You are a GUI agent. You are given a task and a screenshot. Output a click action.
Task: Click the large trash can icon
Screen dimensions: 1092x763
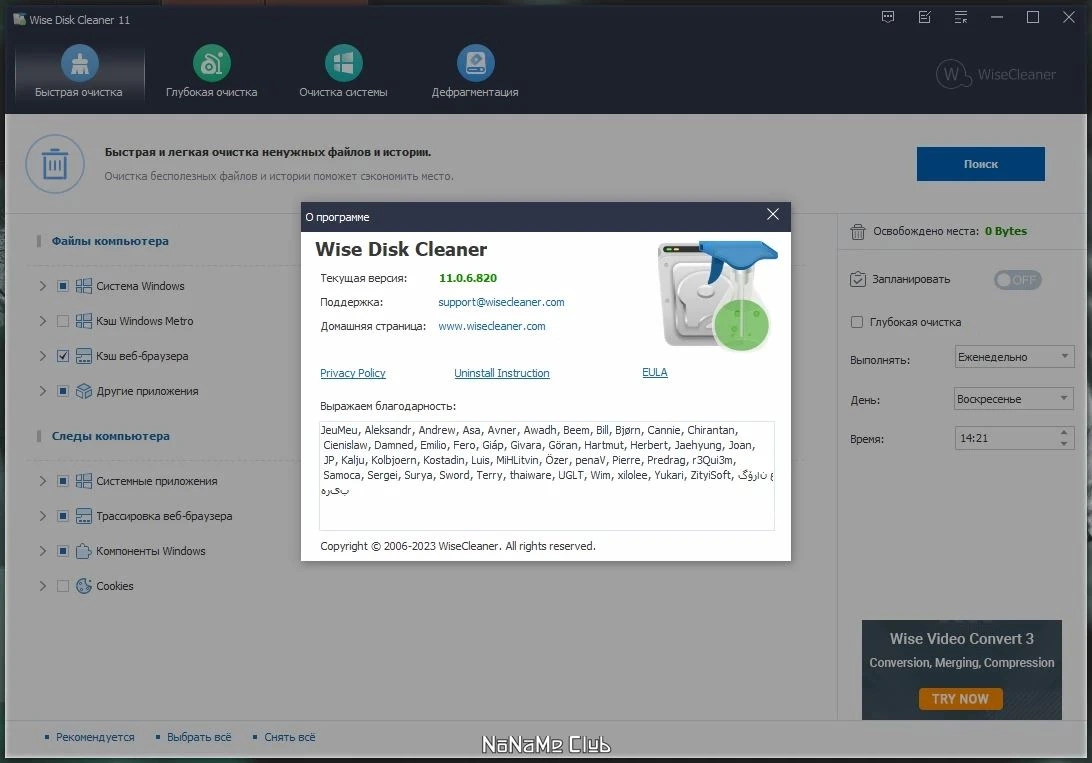pyautogui.click(x=55, y=164)
